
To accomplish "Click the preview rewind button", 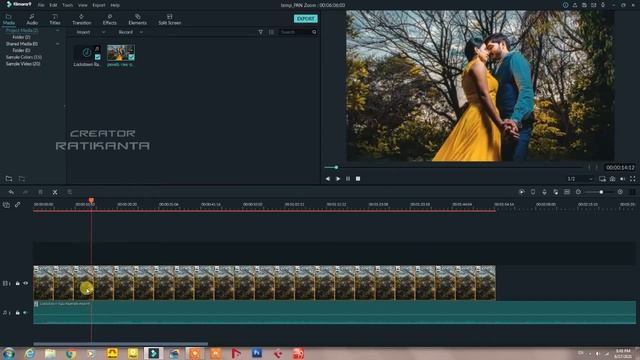I will click(328, 179).
